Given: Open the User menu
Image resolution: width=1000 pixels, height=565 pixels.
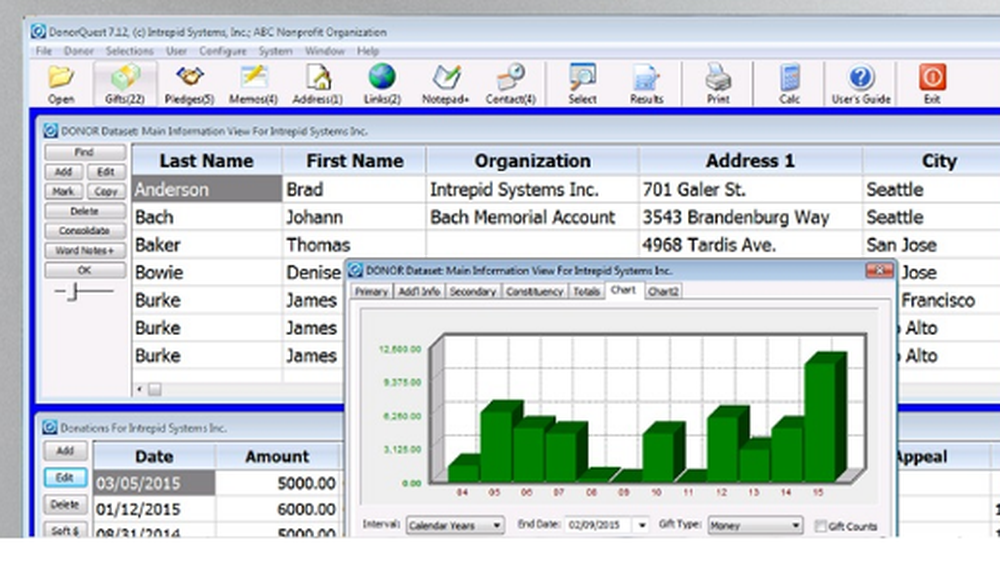Looking at the screenshot, I should 176,51.
